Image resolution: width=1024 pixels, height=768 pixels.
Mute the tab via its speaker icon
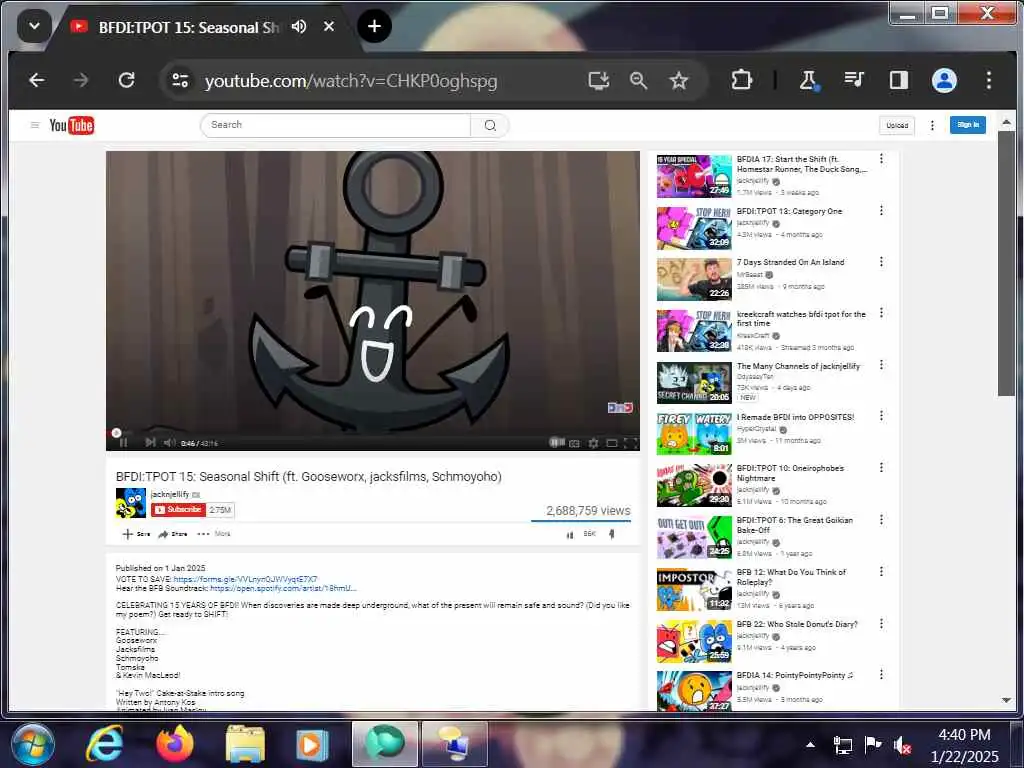pyautogui.click(x=299, y=27)
